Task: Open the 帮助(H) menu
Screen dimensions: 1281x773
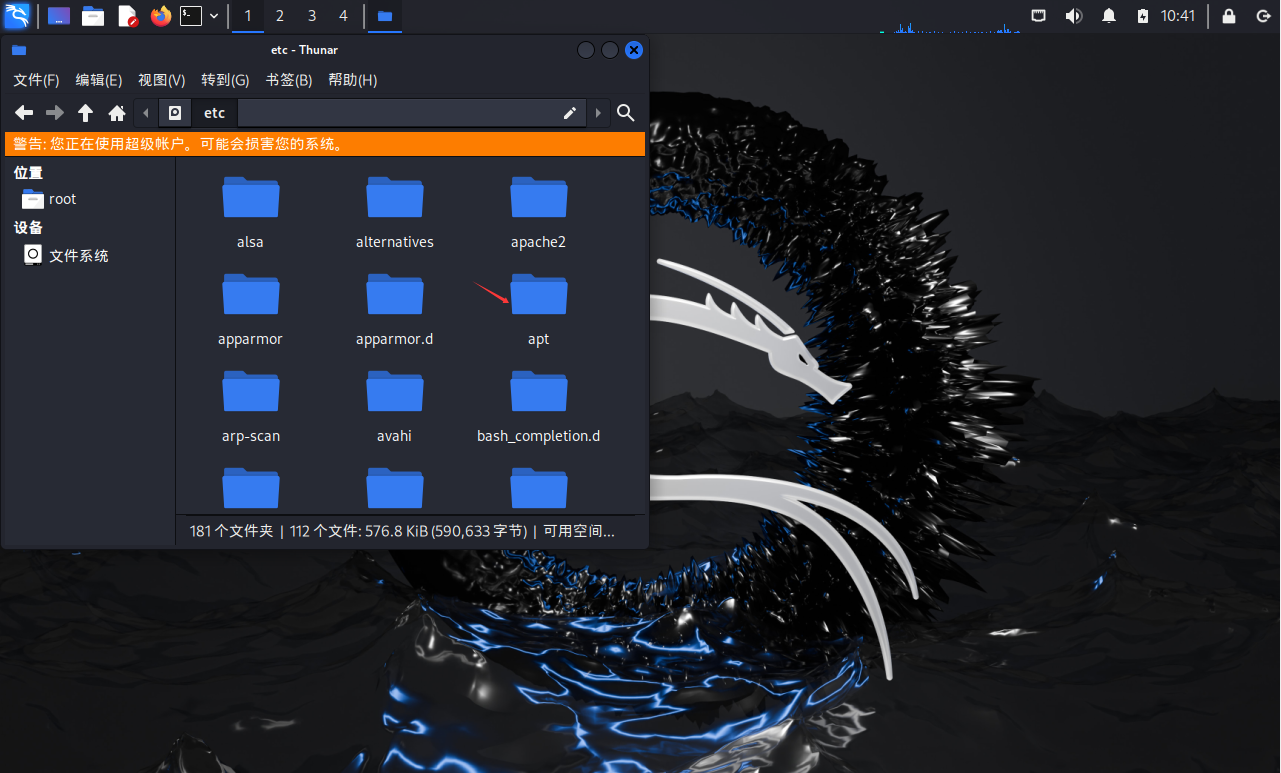Action: point(353,80)
